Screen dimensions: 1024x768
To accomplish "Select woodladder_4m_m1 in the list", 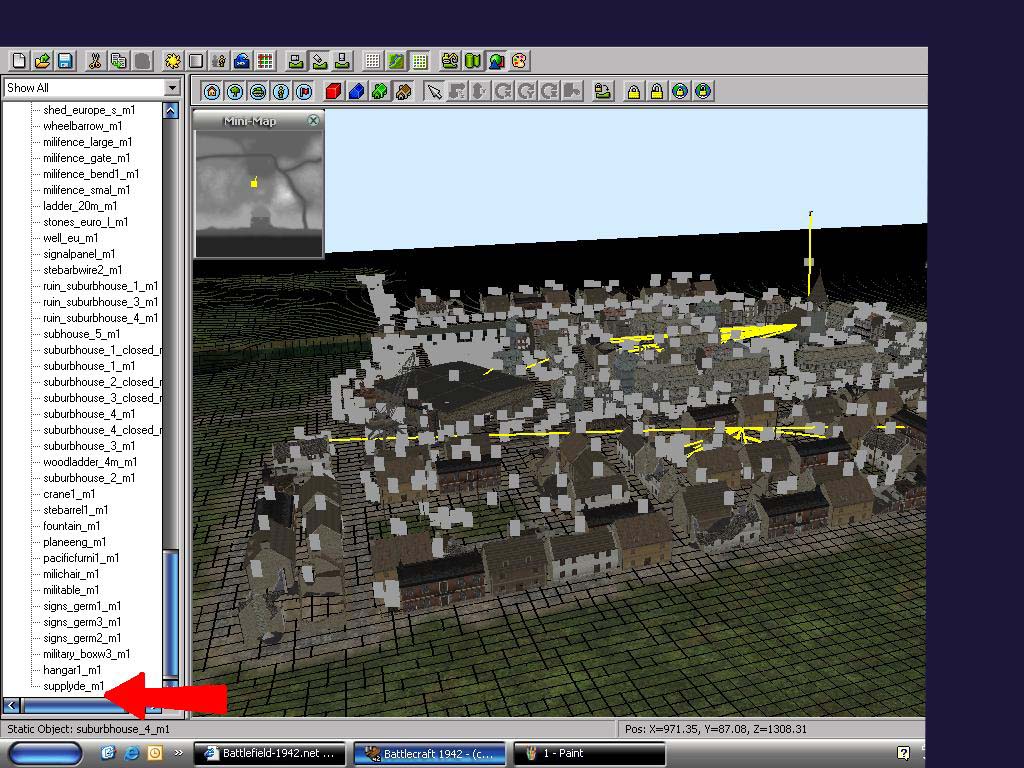I will [x=89, y=462].
